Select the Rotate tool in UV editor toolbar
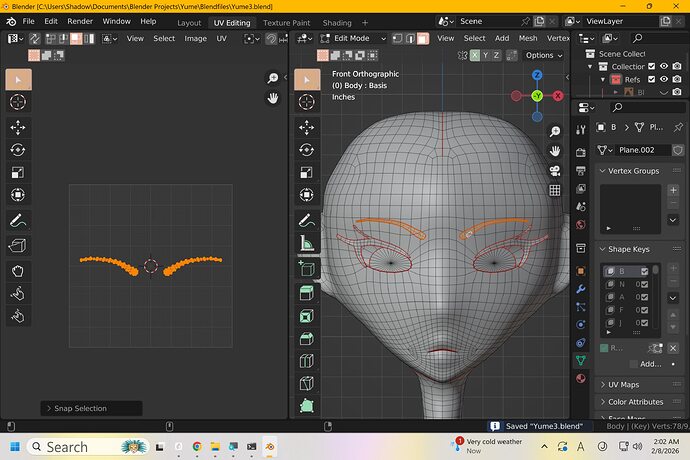Screen dimensions: 690x460 coord(18,150)
